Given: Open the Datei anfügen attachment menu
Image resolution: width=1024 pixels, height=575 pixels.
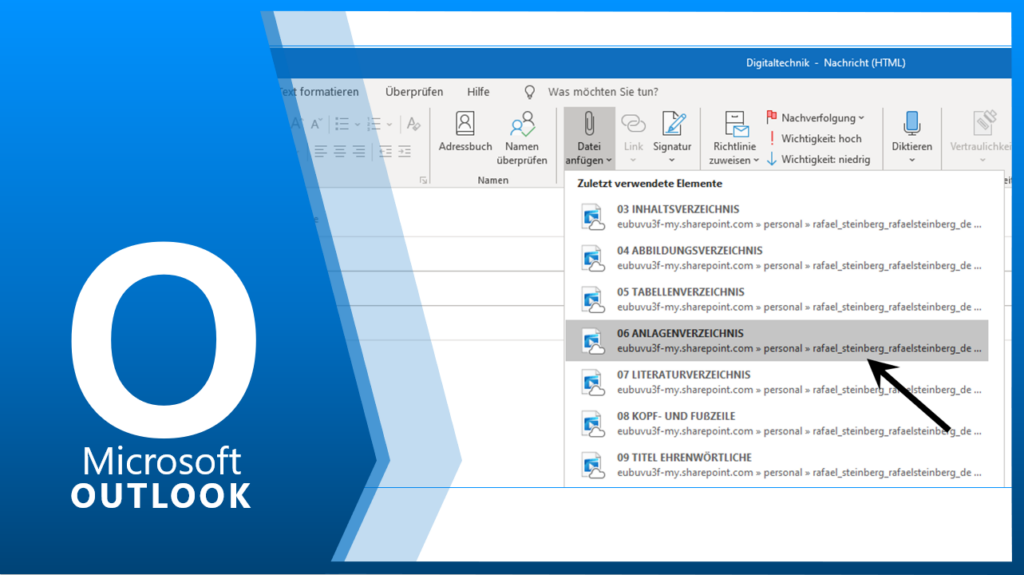Looking at the screenshot, I should point(589,139).
